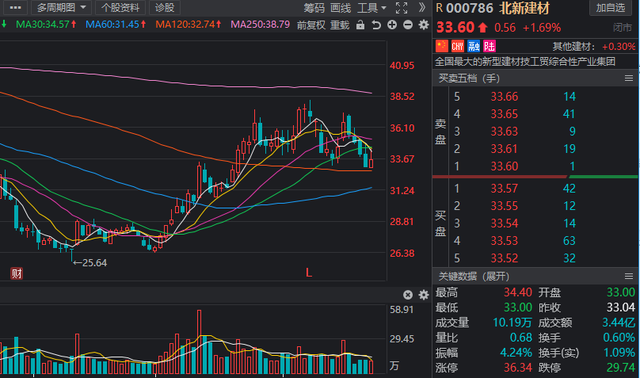Click the undo arrow icon
This screenshot has width=640, height=378.
[376, 25]
